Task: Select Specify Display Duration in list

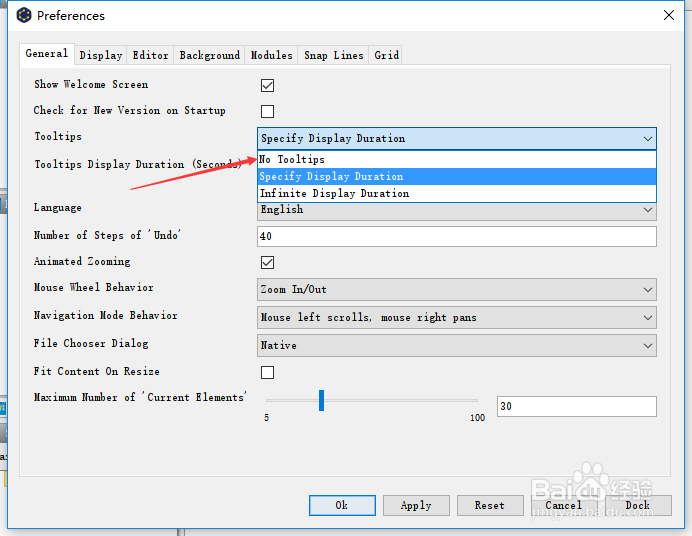Action: click(457, 176)
